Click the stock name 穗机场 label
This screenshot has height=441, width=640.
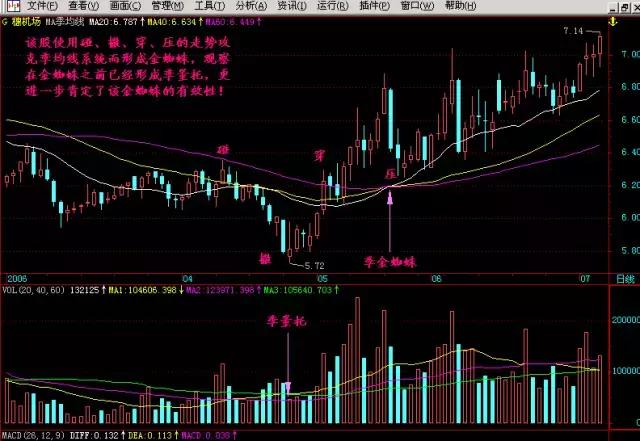click(x=26, y=22)
